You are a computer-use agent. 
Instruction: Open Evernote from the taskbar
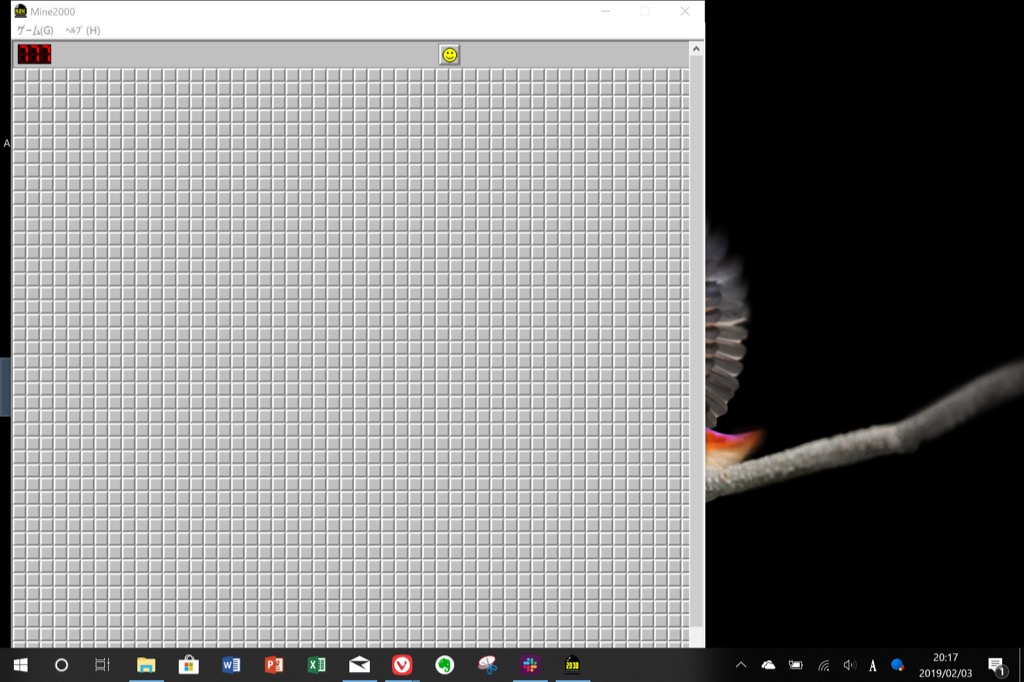point(445,665)
